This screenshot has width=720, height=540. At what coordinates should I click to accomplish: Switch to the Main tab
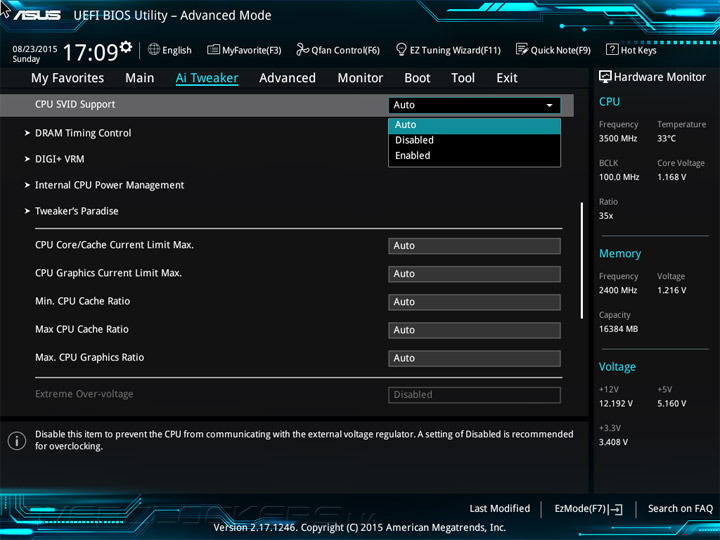click(140, 78)
